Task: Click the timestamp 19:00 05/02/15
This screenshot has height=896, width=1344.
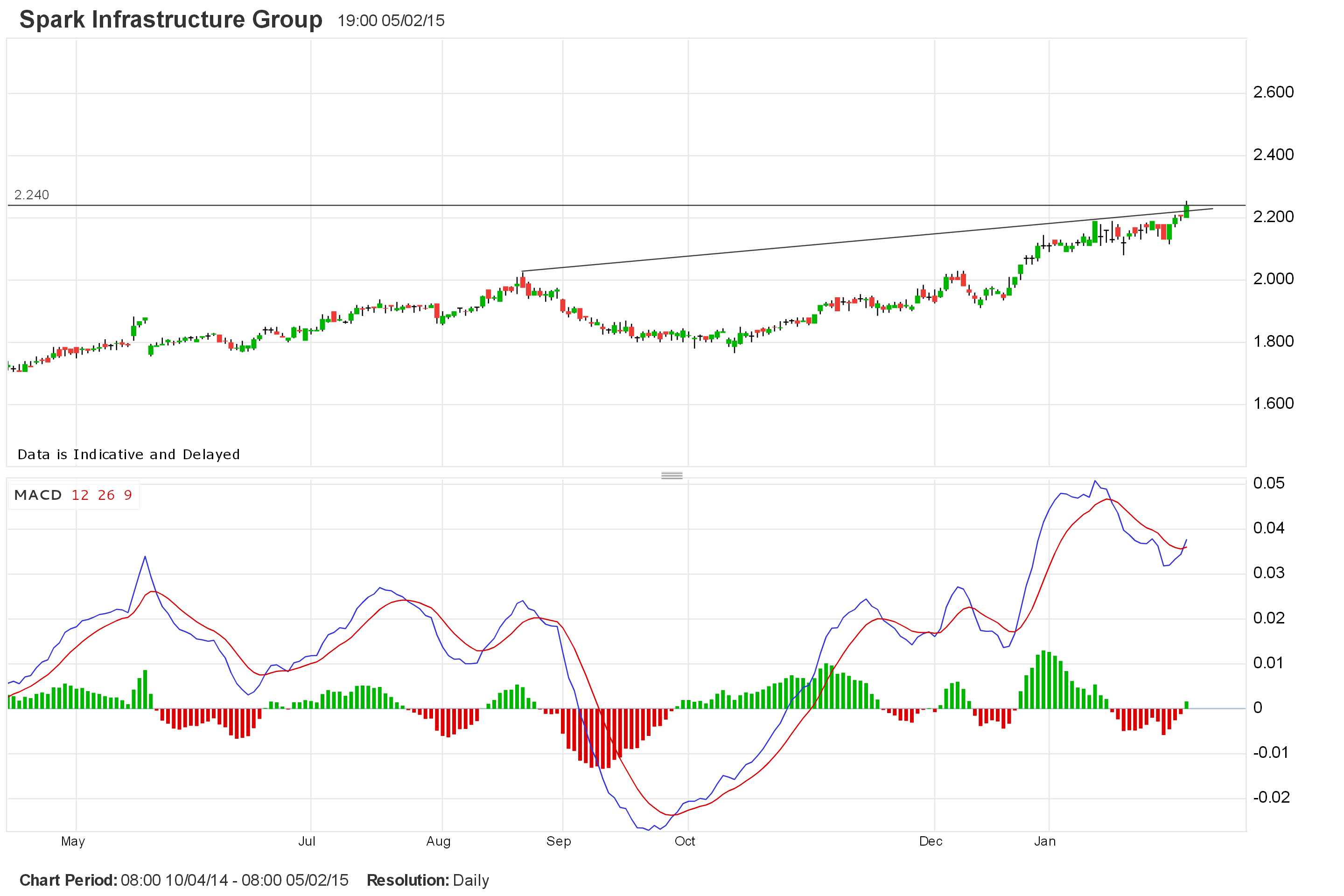Action: click(x=391, y=21)
